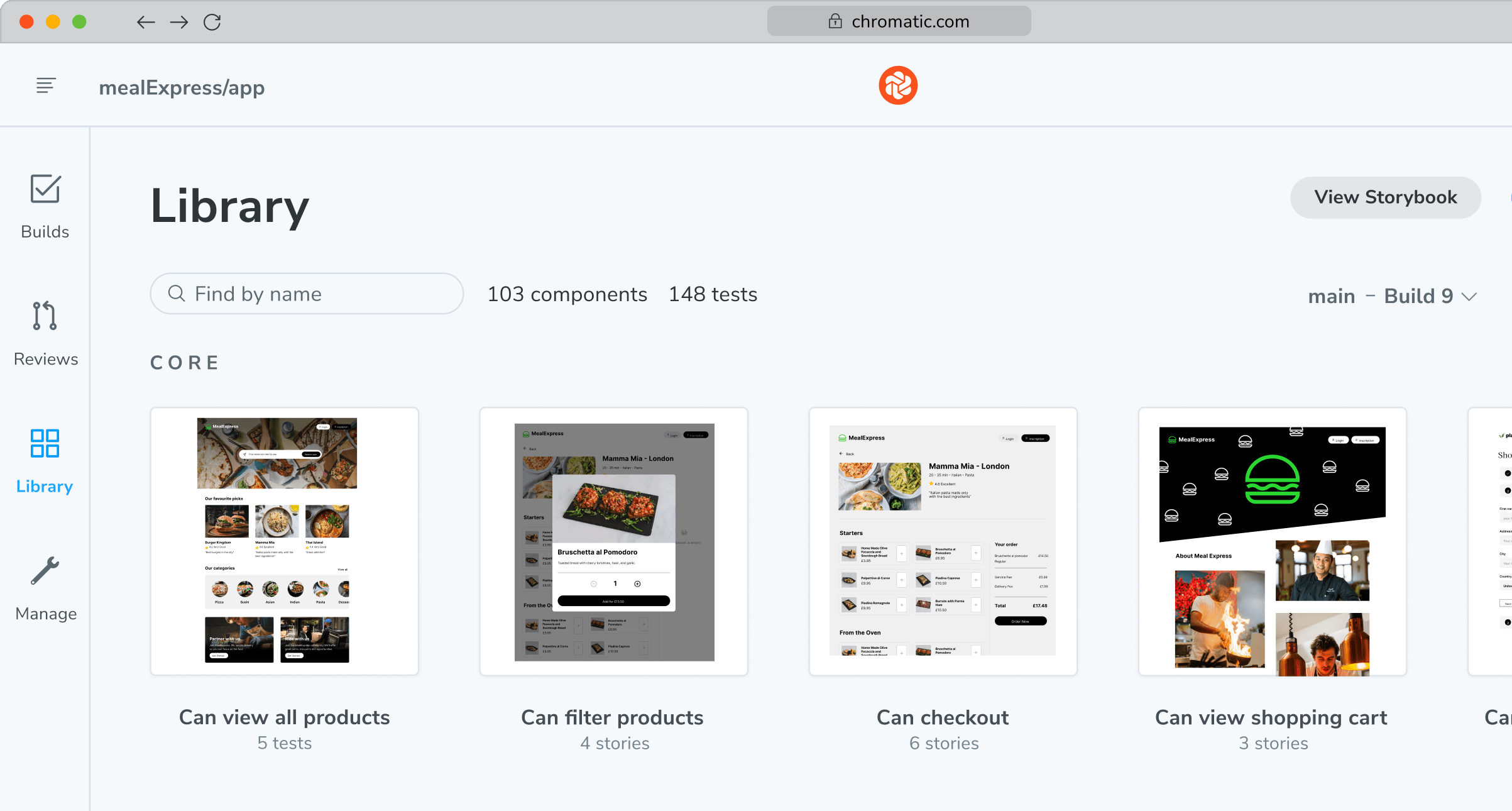Click the browser back arrow
The image size is (1512, 811).
click(x=146, y=23)
